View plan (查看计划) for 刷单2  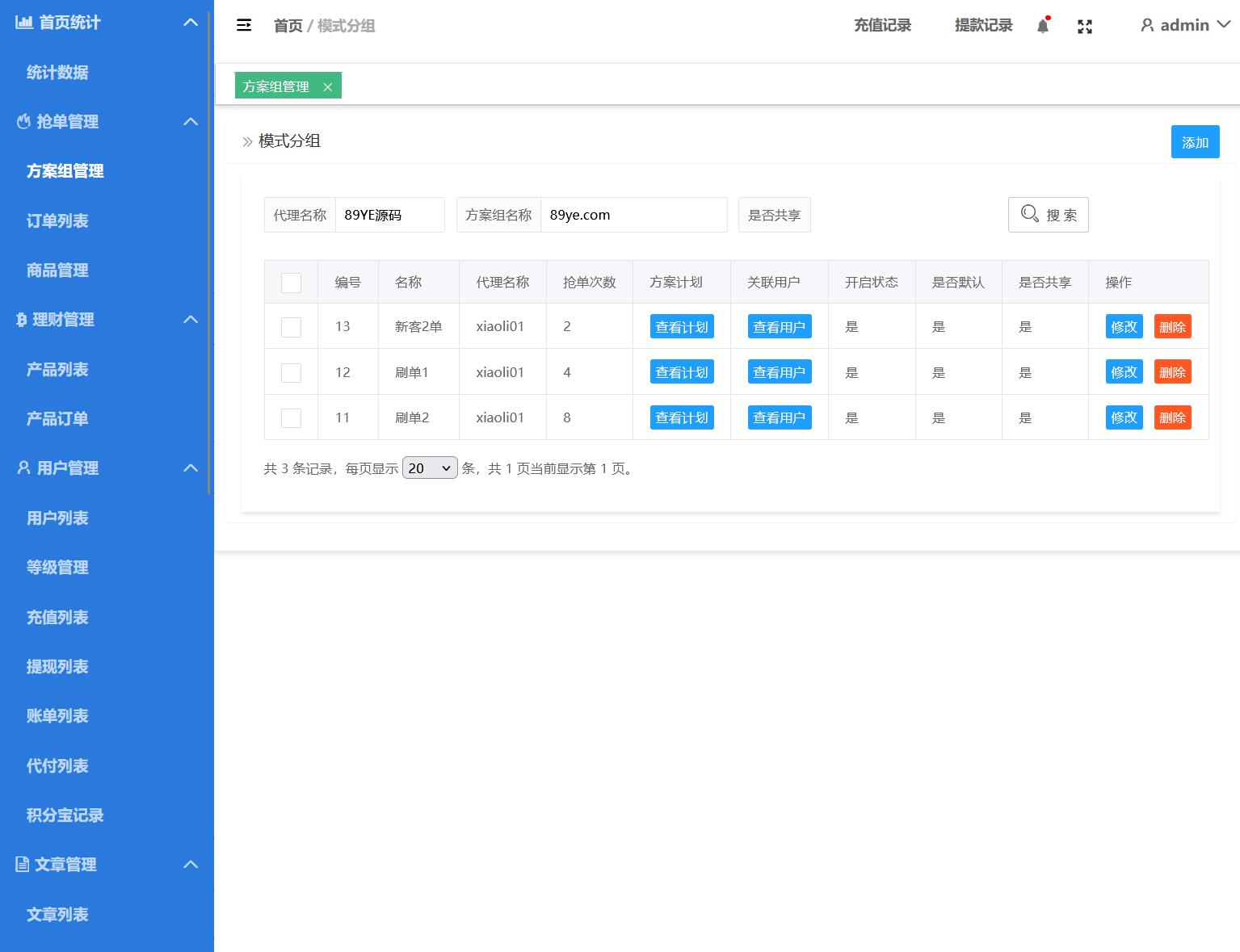pyautogui.click(x=682, y=417)
